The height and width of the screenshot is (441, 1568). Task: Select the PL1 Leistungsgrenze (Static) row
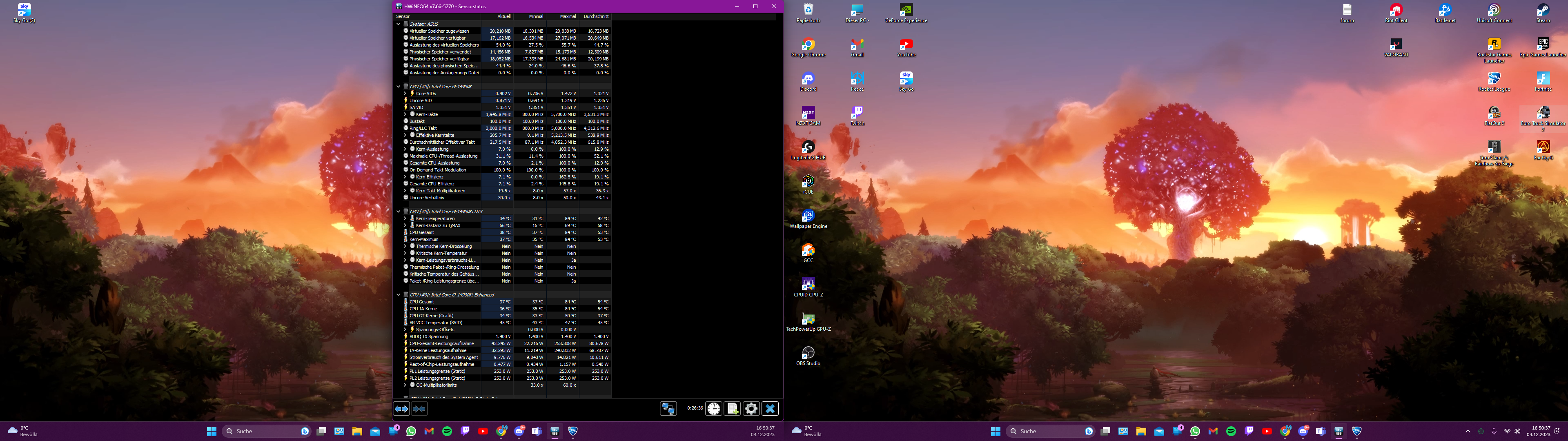point(437,372)
